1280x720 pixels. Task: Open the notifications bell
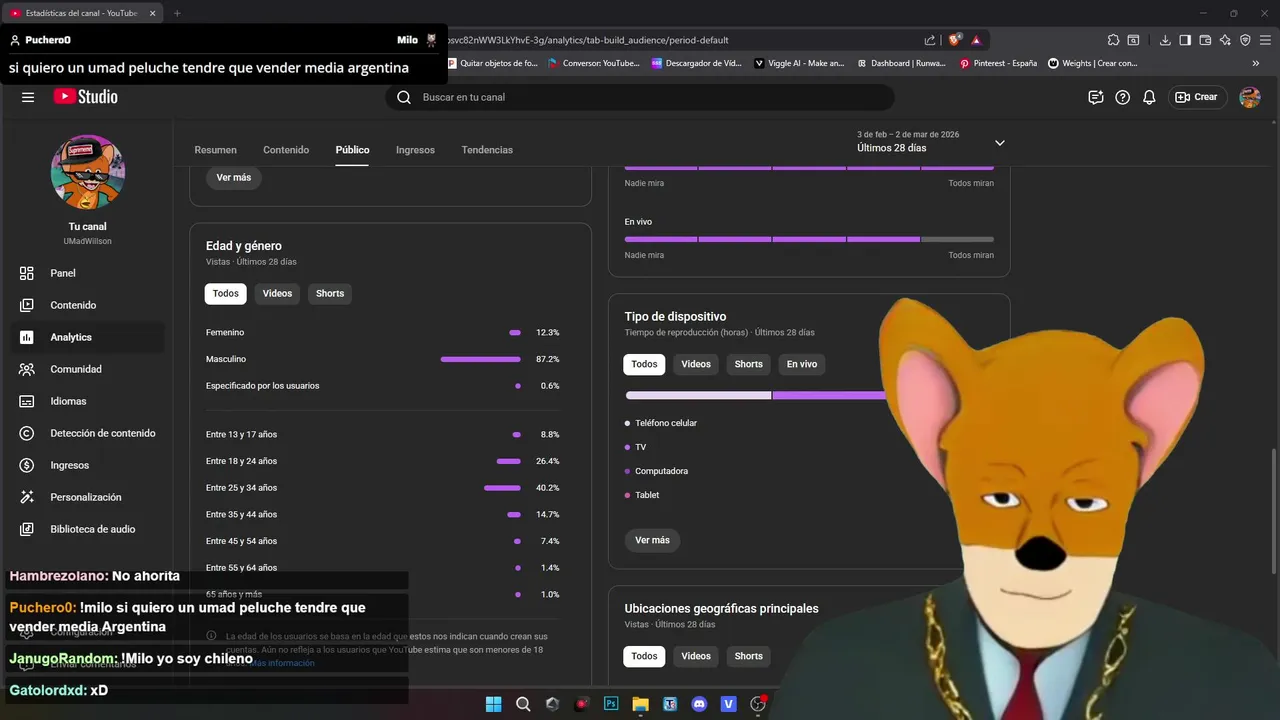(x=1150, y=97)
